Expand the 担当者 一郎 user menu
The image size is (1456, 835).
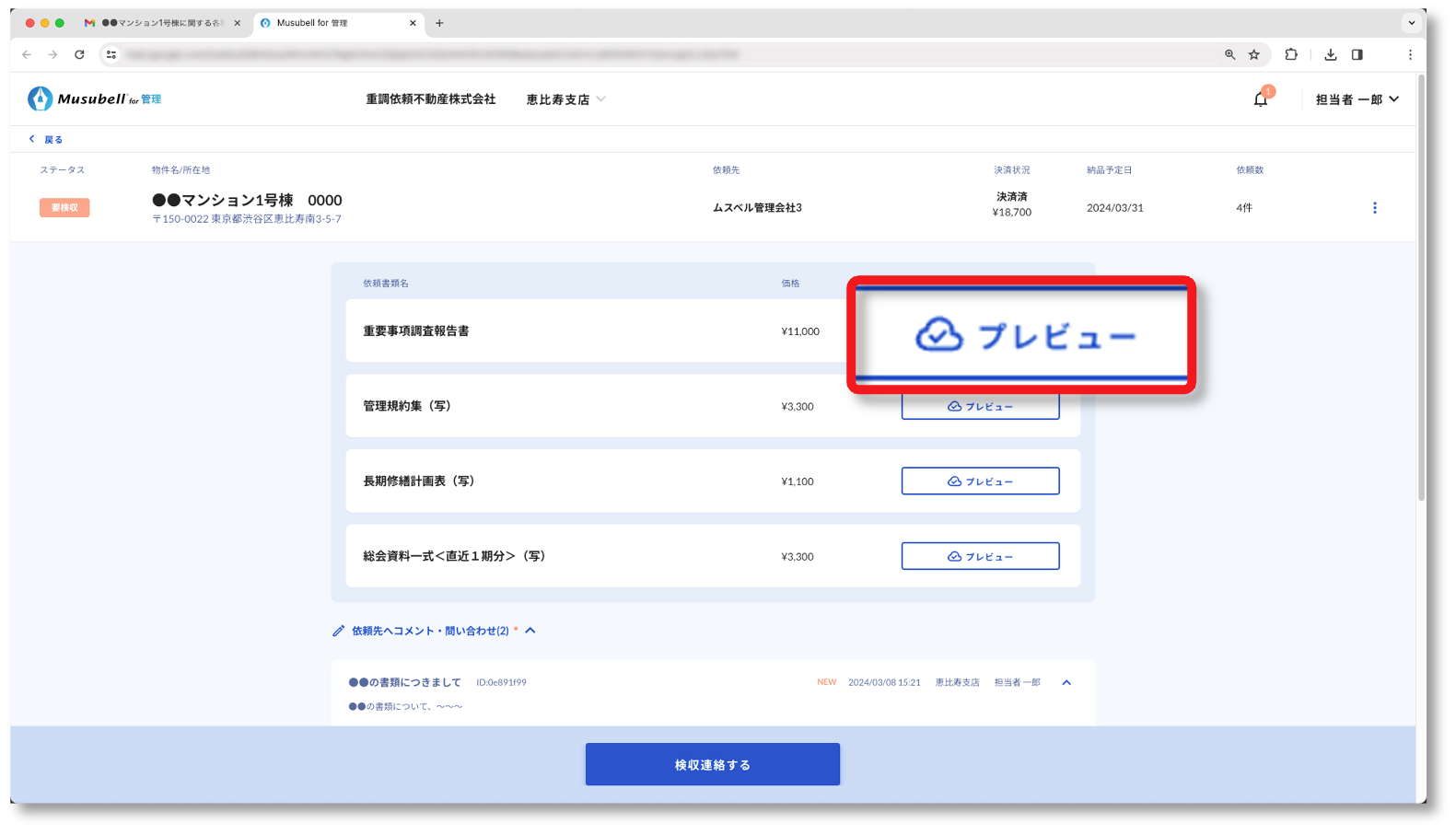point(1357,99)
